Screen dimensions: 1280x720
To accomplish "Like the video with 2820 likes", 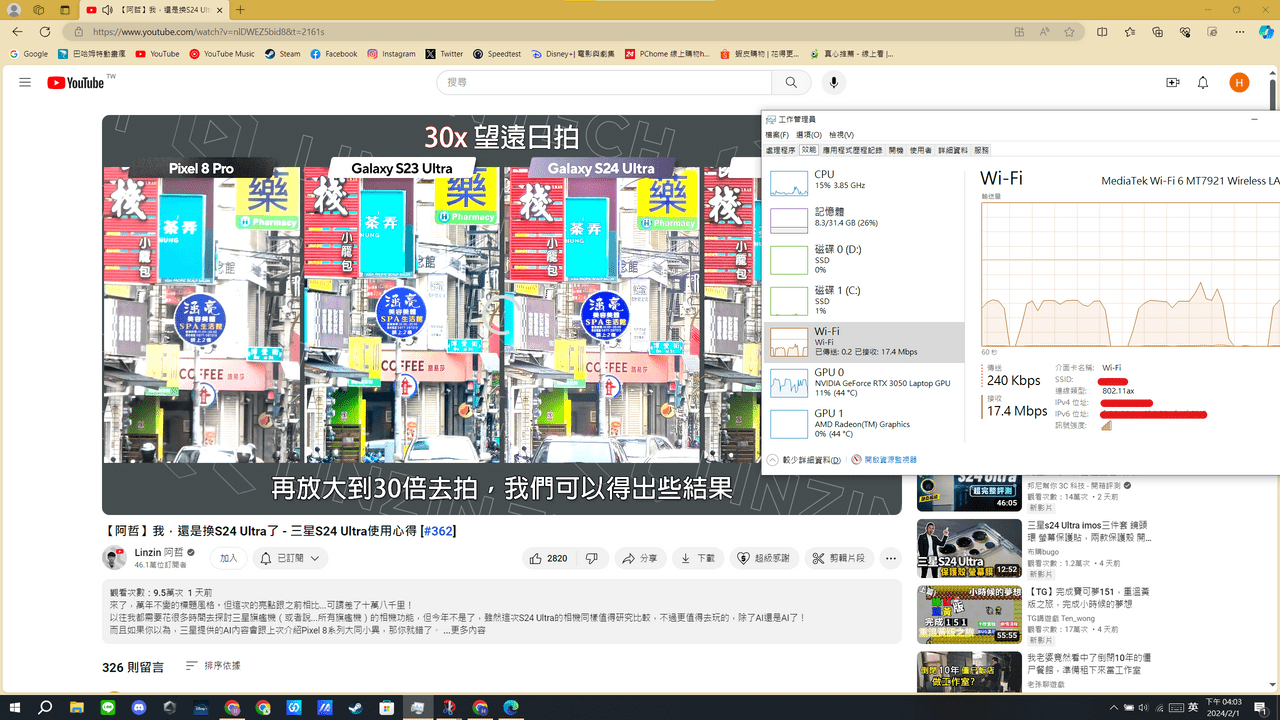I will tap(549, 558).
